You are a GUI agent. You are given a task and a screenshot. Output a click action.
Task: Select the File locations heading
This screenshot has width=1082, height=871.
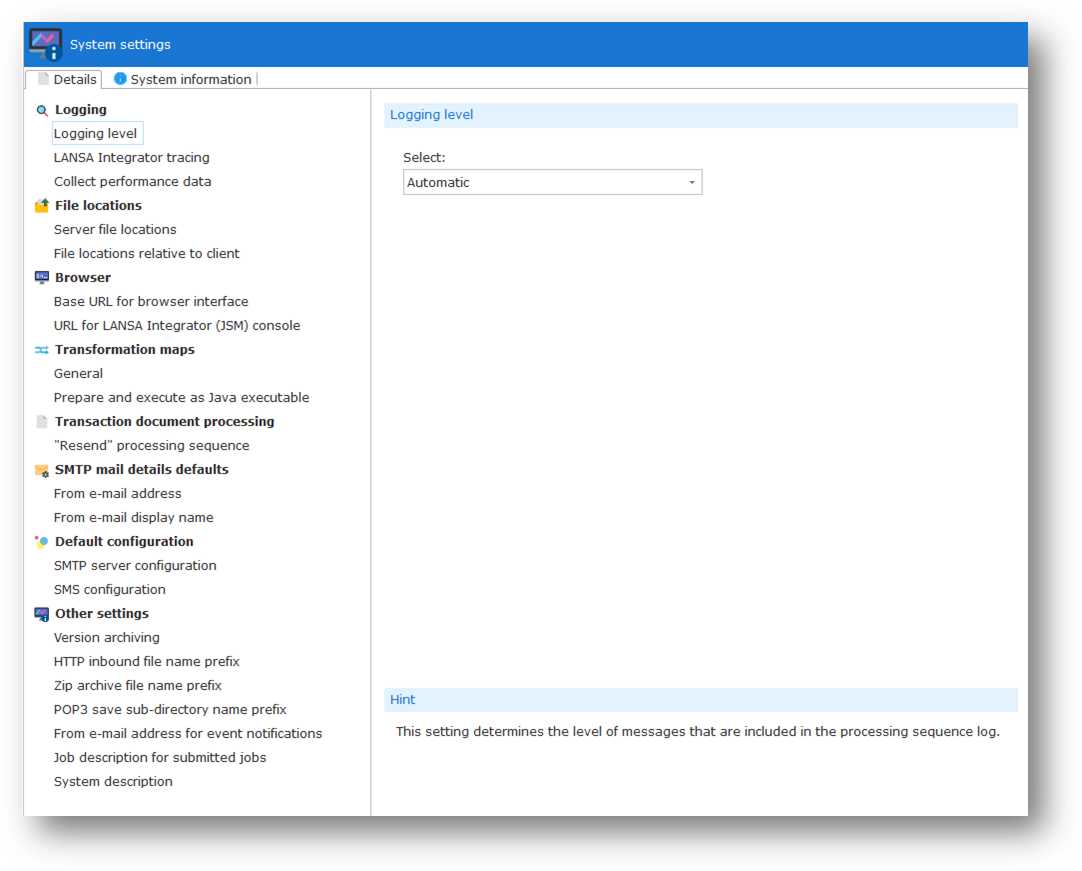pos(98,206)
